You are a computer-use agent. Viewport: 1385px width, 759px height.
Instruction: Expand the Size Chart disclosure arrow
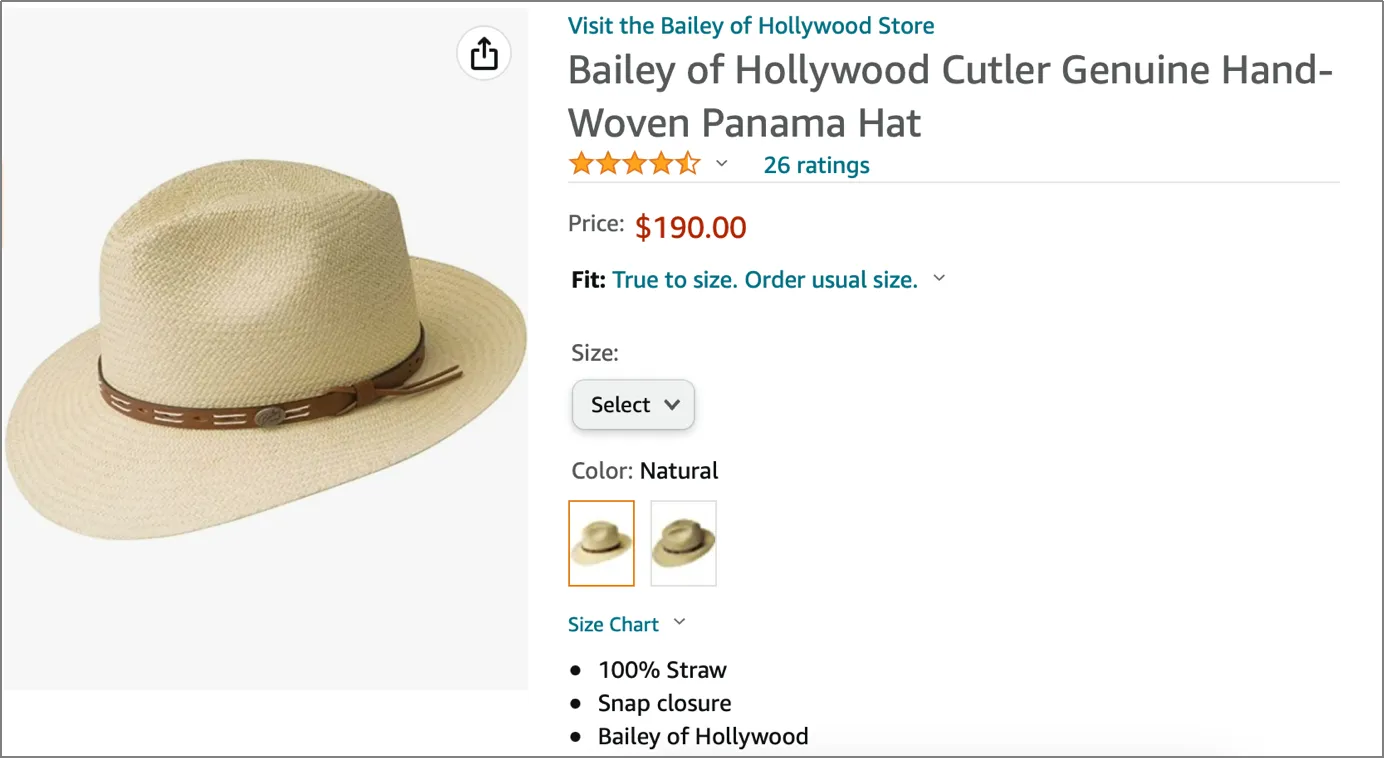pyautogui.click(x=679, y=622)
